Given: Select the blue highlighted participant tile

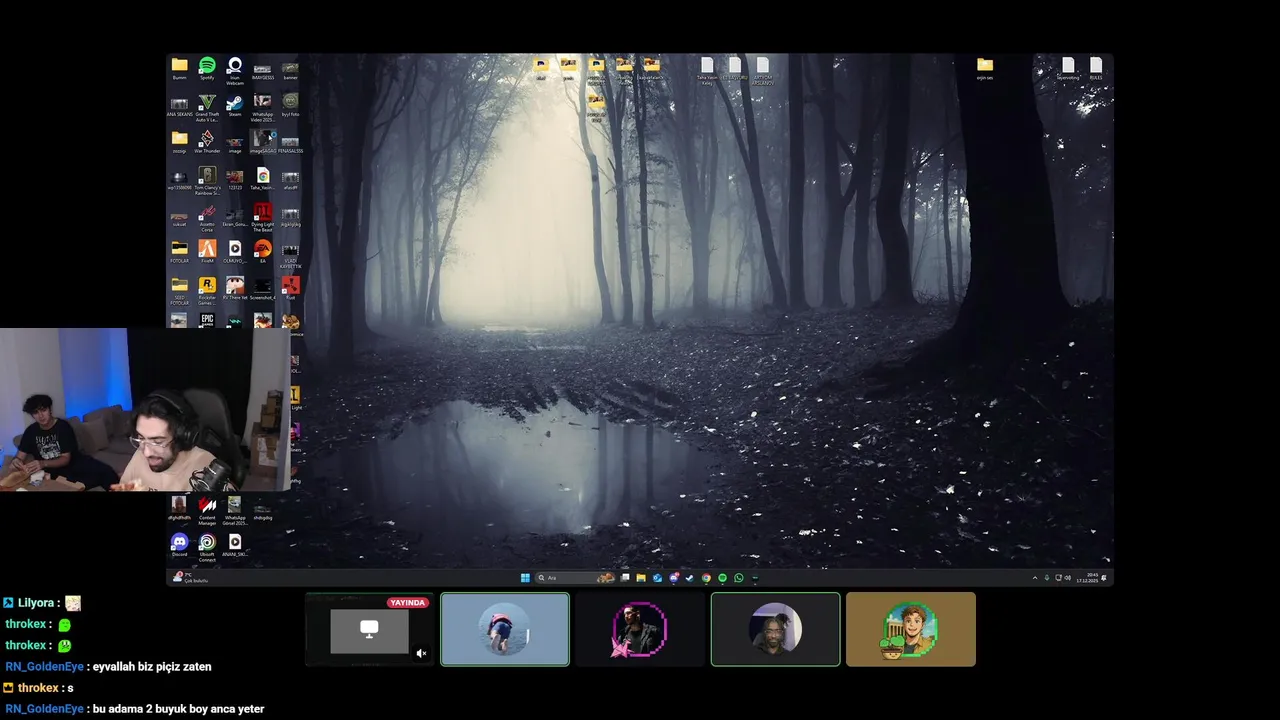Looking at the screenshot, I should click(x=505, y=630).
